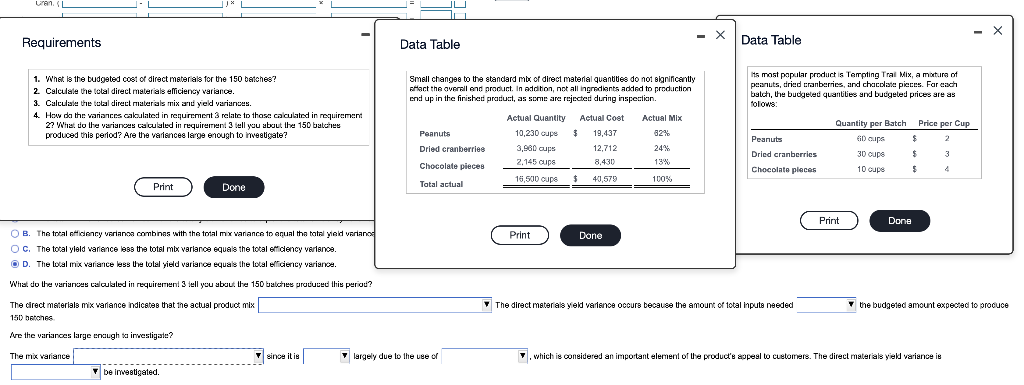The width and height of the screenshot is (1024, 385).
Task: Minimize the right Data Table dialog
Action: coord(977,31)
